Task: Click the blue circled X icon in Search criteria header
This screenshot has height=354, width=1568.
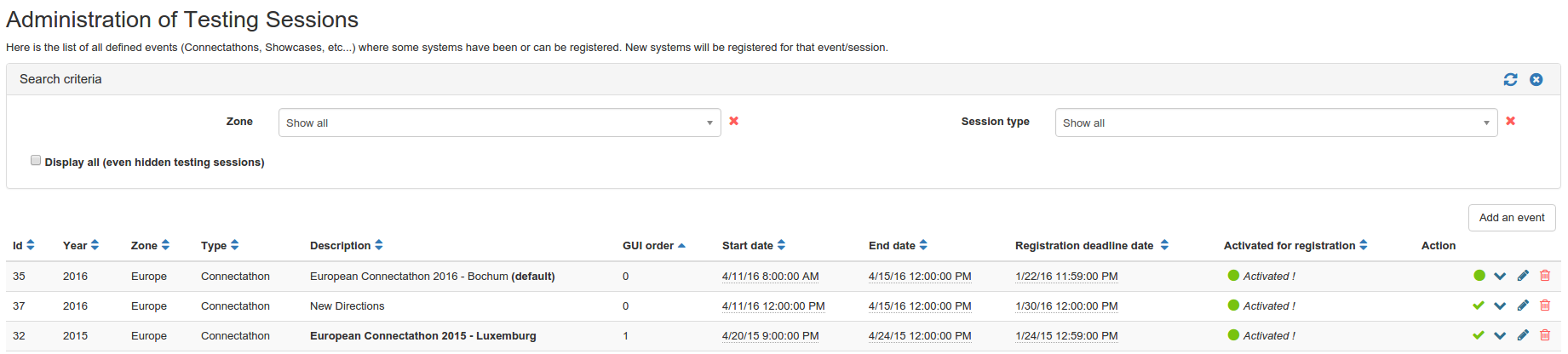Action: 1536,79
